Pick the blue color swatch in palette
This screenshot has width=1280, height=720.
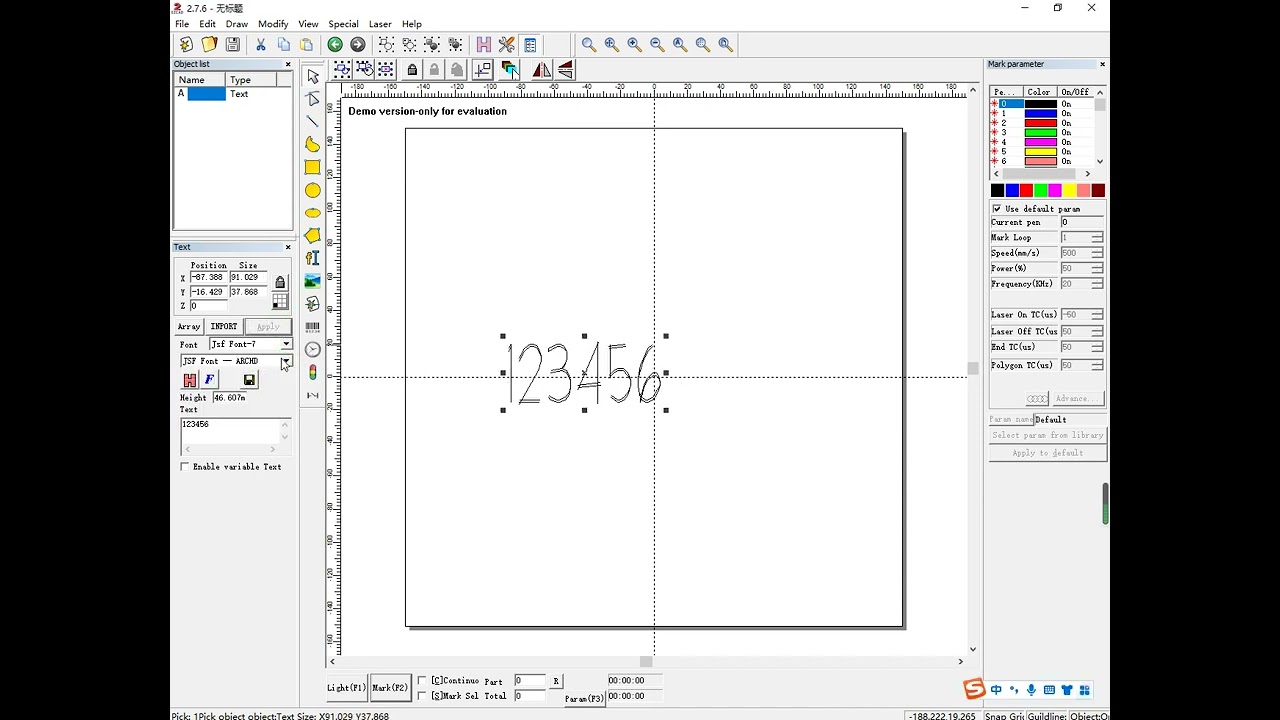click(x=1012, y=190)
